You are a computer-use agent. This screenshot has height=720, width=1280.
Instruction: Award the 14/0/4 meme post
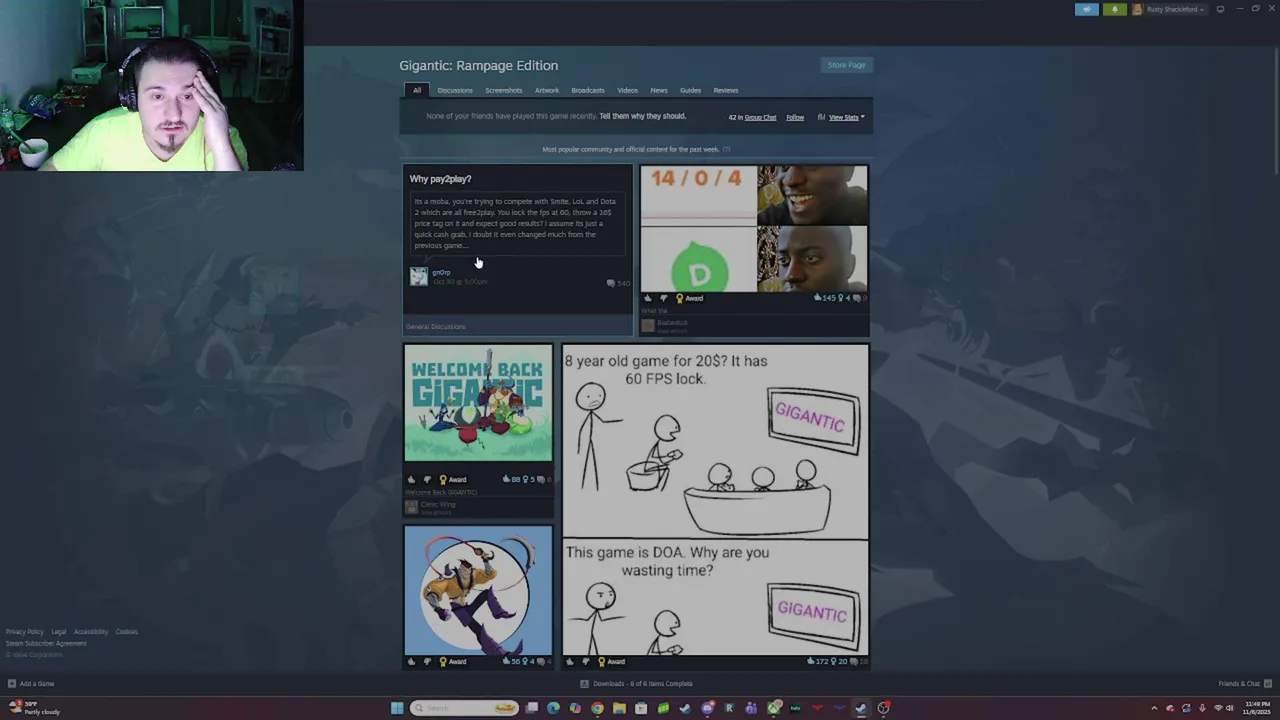coord(689,298)
